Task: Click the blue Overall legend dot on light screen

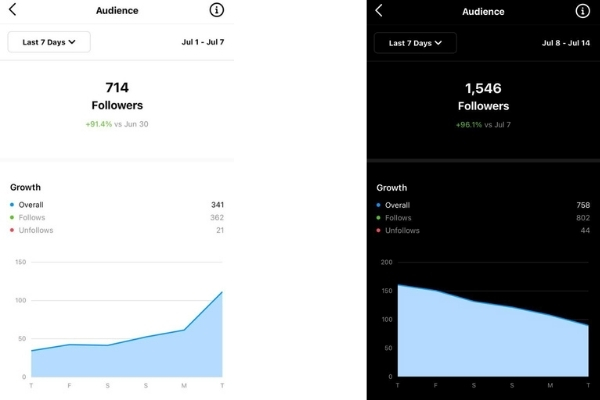Action: pos(12,205)
